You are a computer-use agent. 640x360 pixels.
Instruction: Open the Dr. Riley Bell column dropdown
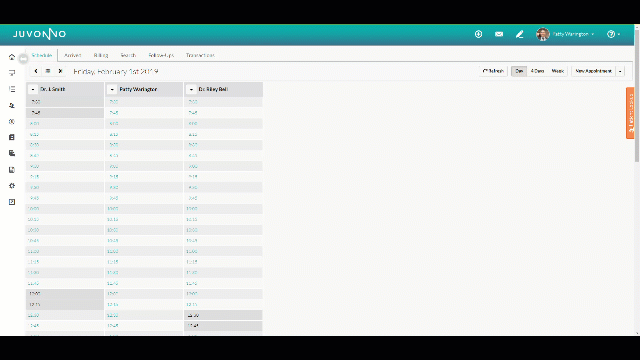point(191,89)
